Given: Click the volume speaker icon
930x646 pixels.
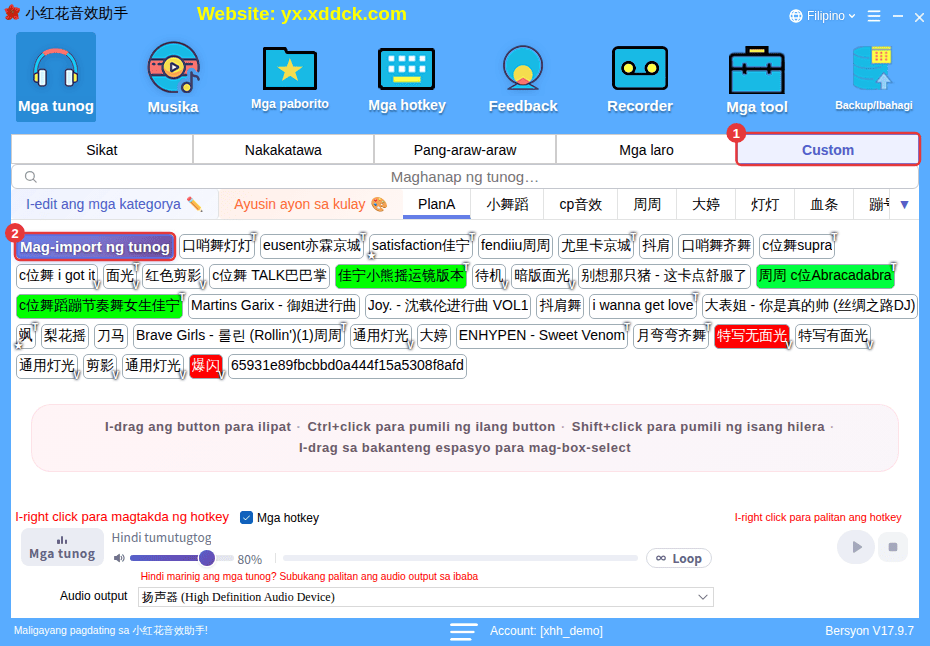Looking at the screenshot, I should 119,558.
